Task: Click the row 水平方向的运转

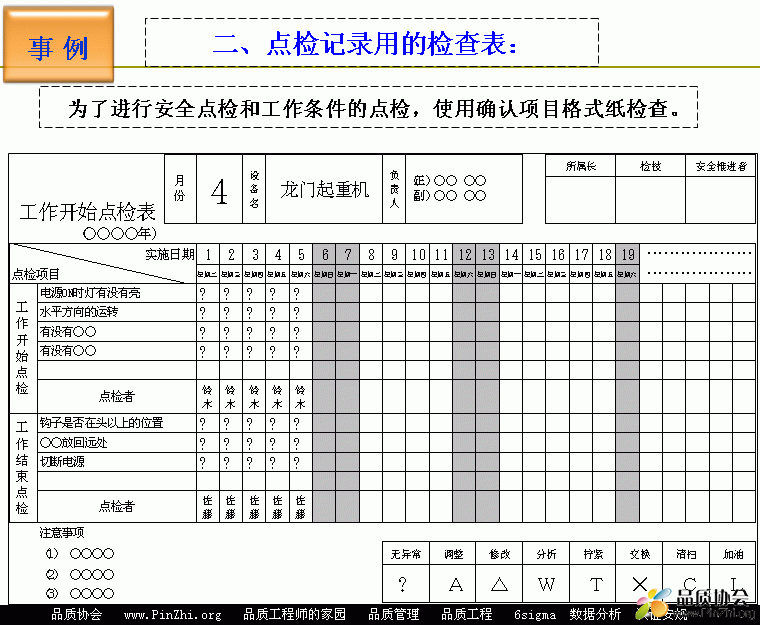Action: pos(117,312)
